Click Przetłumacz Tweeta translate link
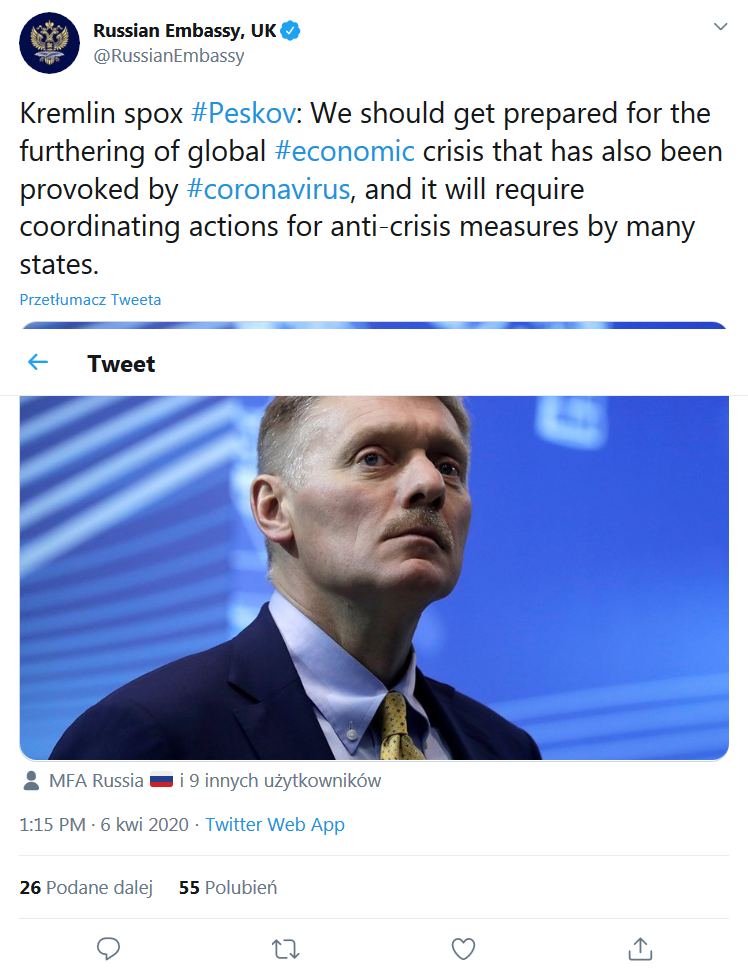The image size is (748, 979). tap(90, 299)
